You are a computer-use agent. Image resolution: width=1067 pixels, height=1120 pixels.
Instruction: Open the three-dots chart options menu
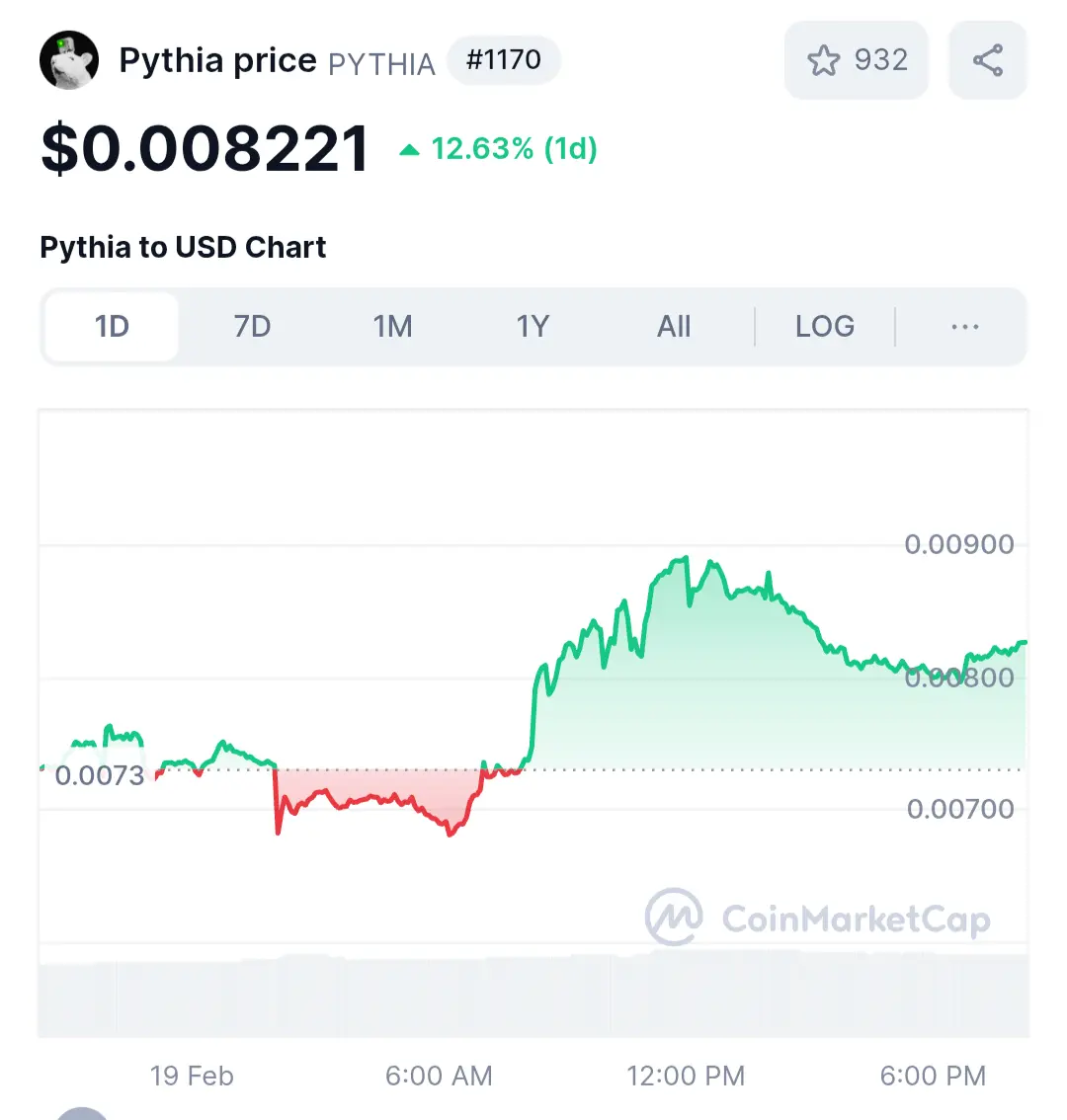pos(965,327)
